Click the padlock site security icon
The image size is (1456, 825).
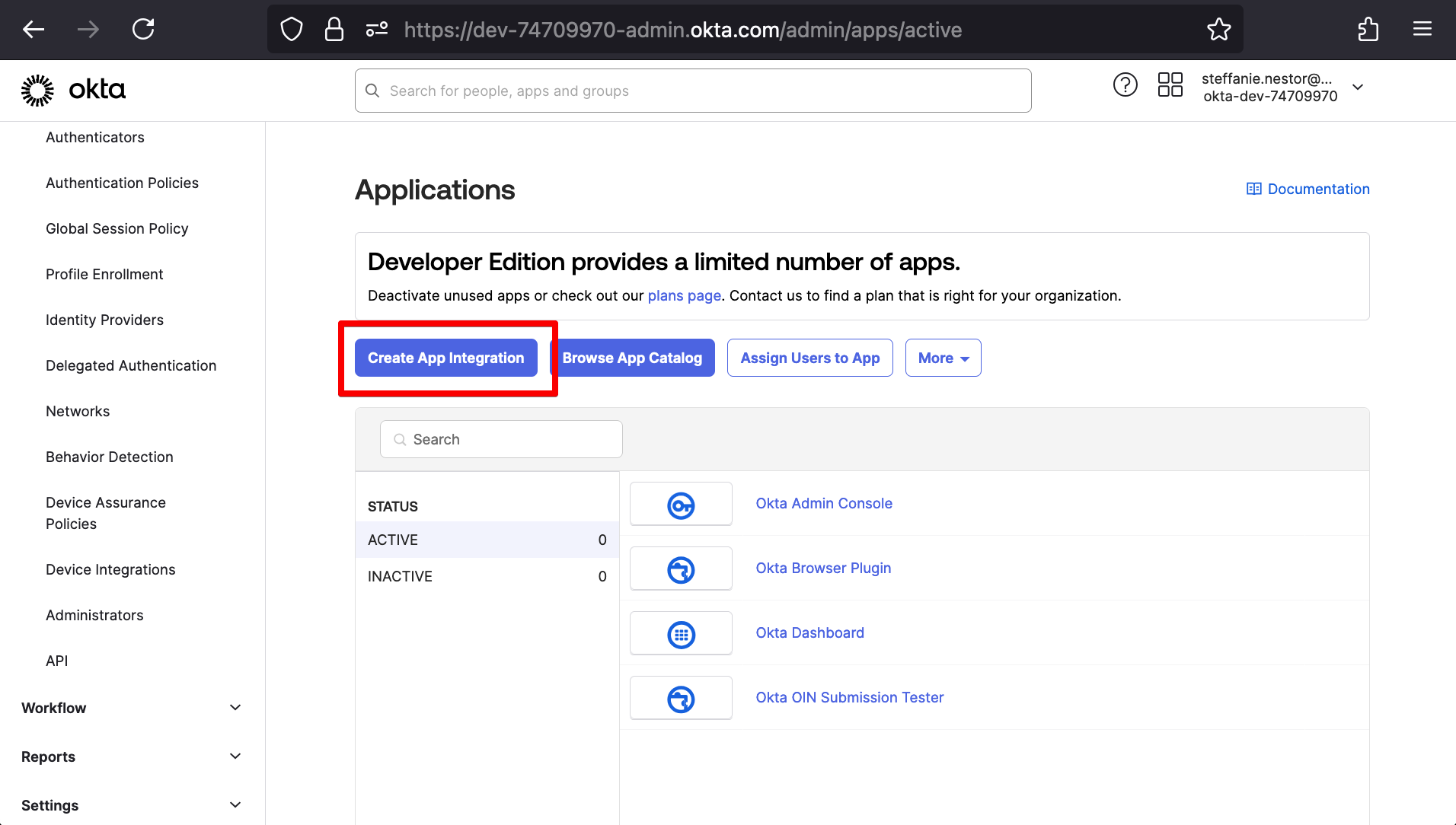click(334, 30)
